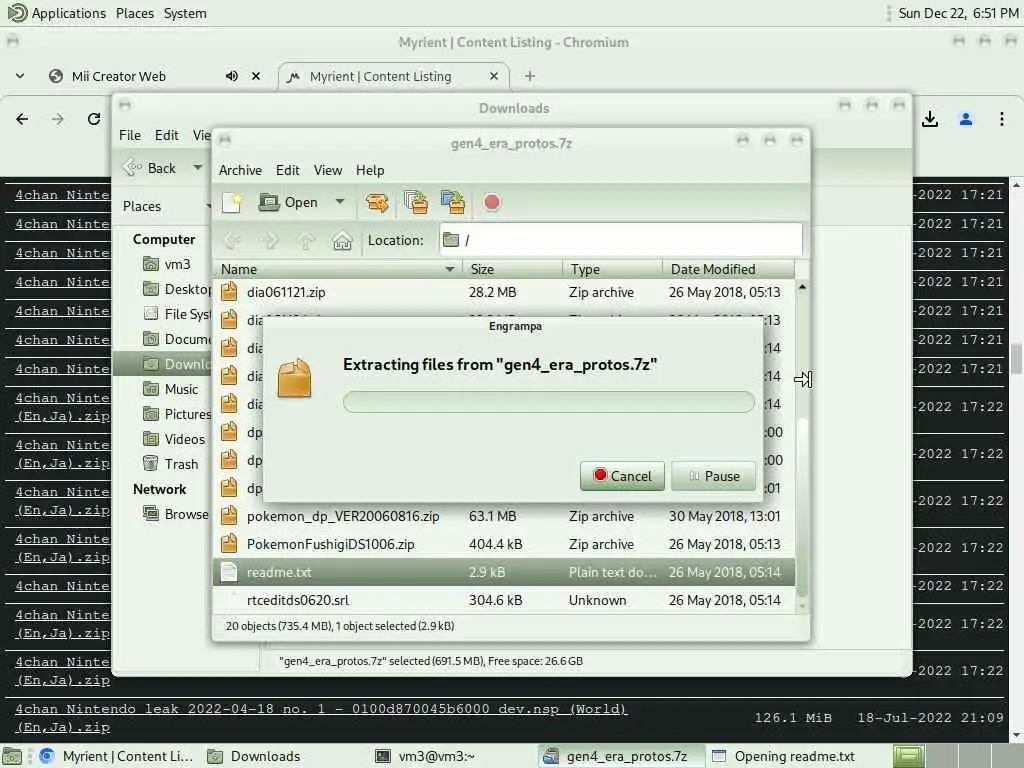Close the Myrient Content Listing tab
The image size is (1024, 768).
pyautogui.click(x=494, y=76)
